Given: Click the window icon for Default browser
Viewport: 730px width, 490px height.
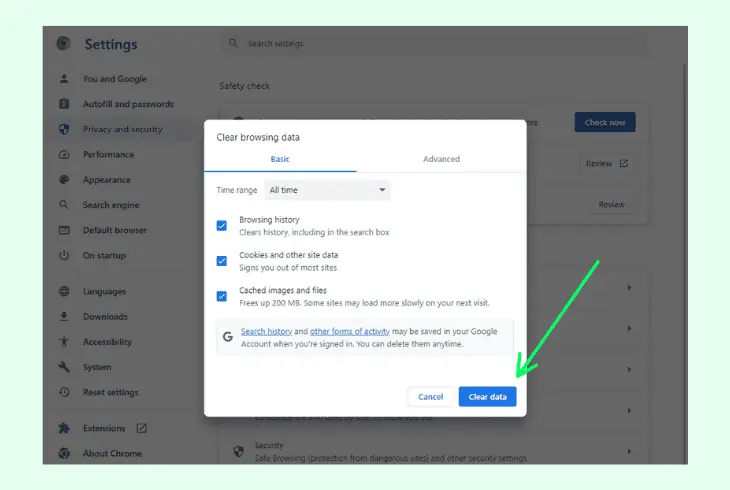Looking at the screenshot, I should tap(64, 230).
